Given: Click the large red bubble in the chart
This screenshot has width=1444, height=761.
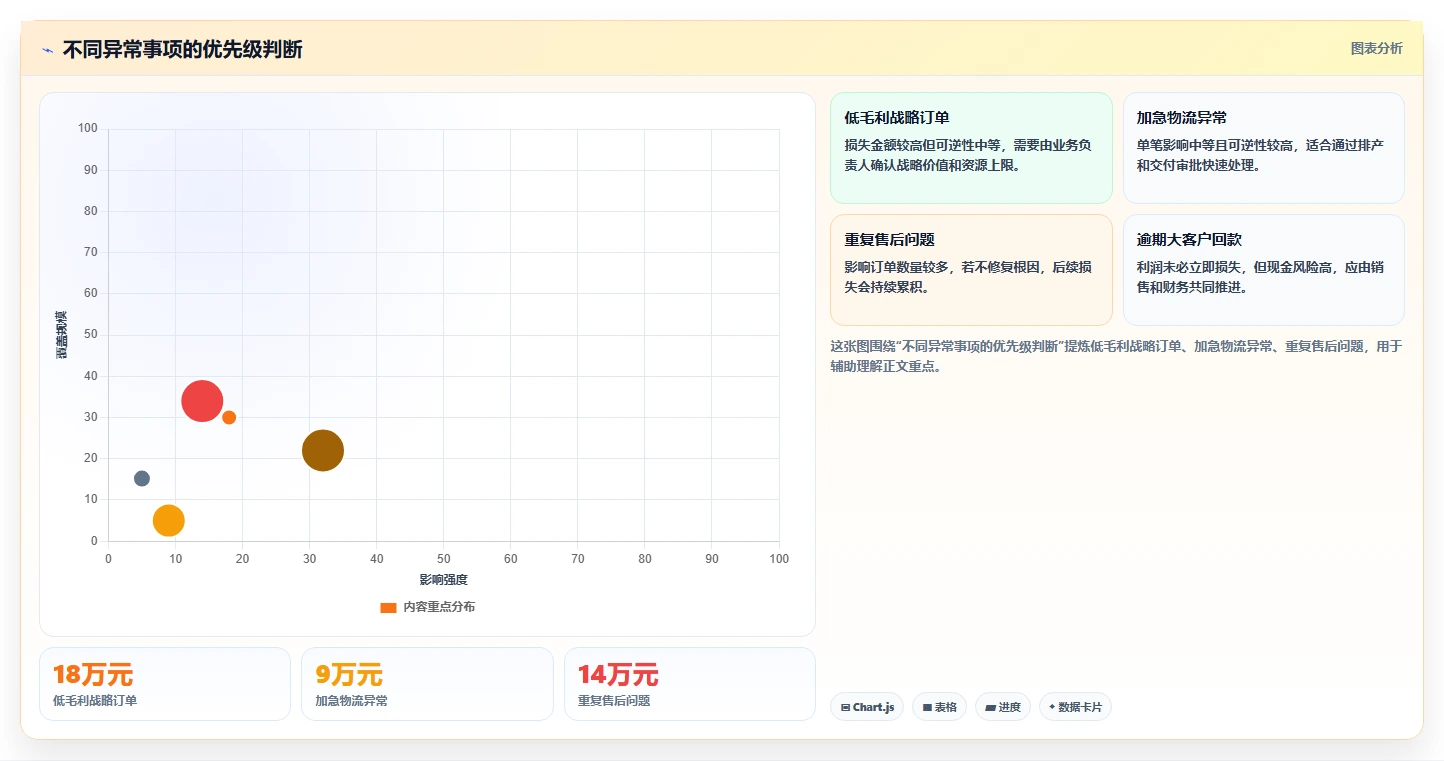Looking at the screenshot, I should point(202,401).
